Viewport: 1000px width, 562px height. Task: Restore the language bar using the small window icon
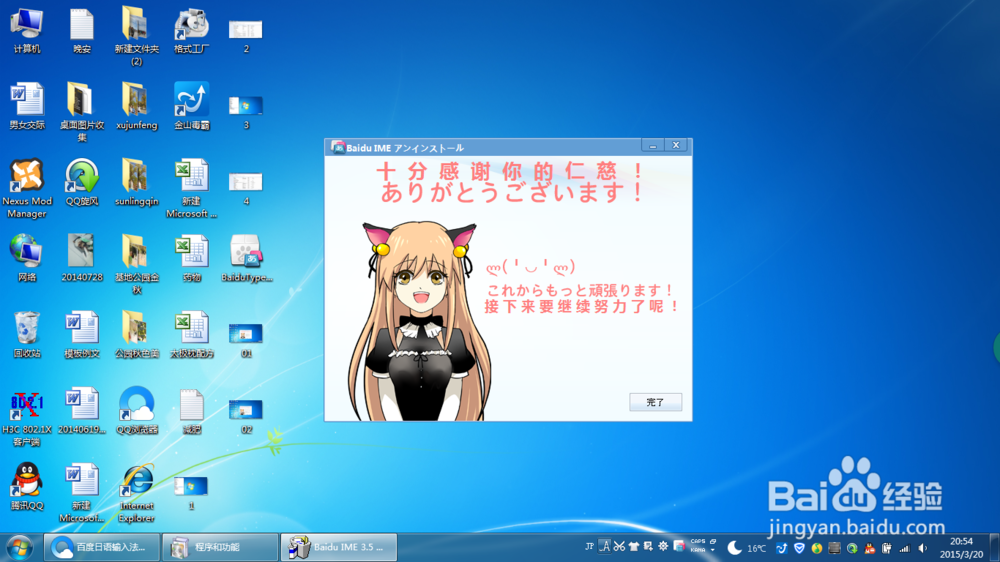pos(713,542)
